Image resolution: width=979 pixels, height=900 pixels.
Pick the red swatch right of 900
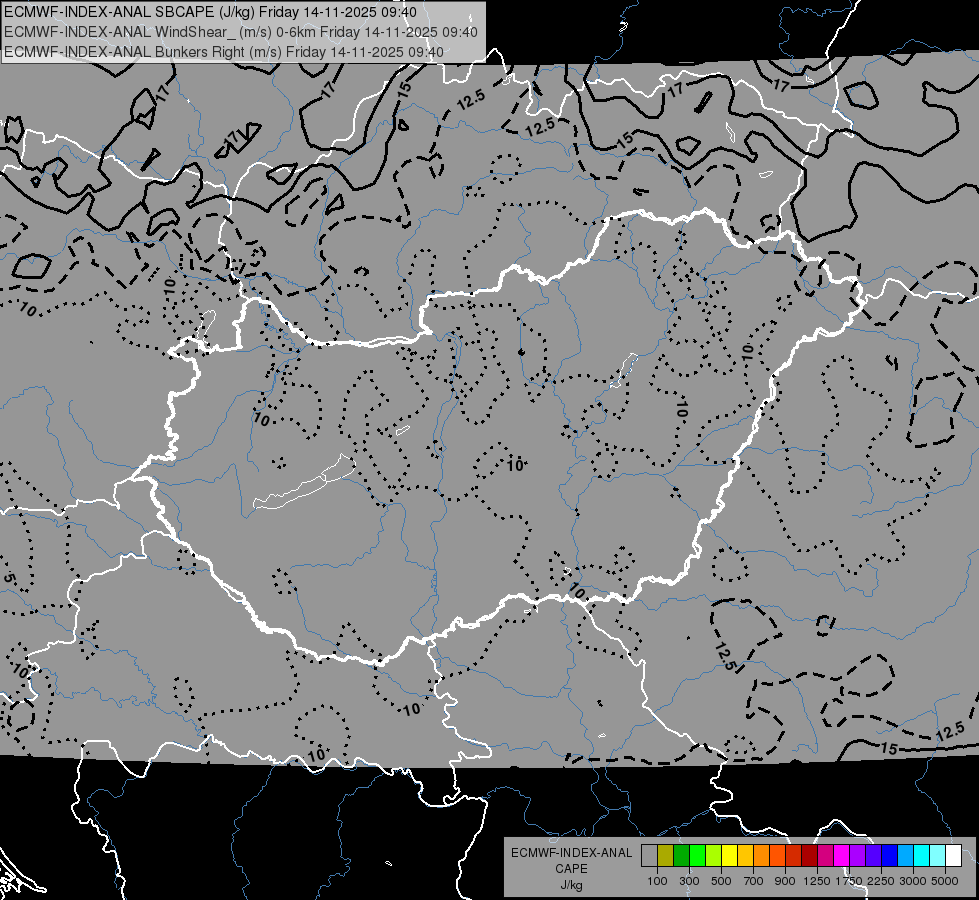(794, 855)
